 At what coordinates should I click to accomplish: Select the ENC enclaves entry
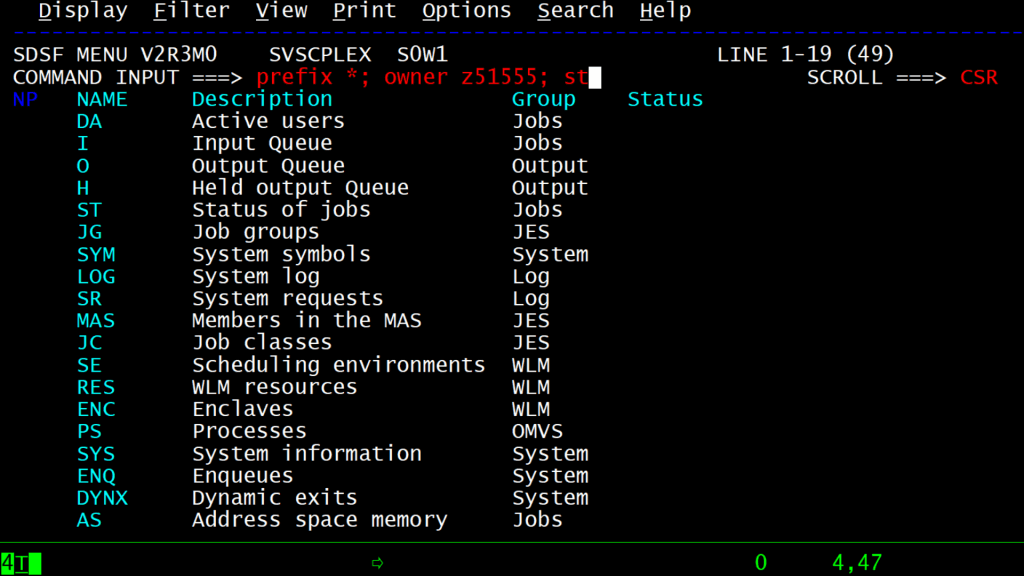coord(96,409)
